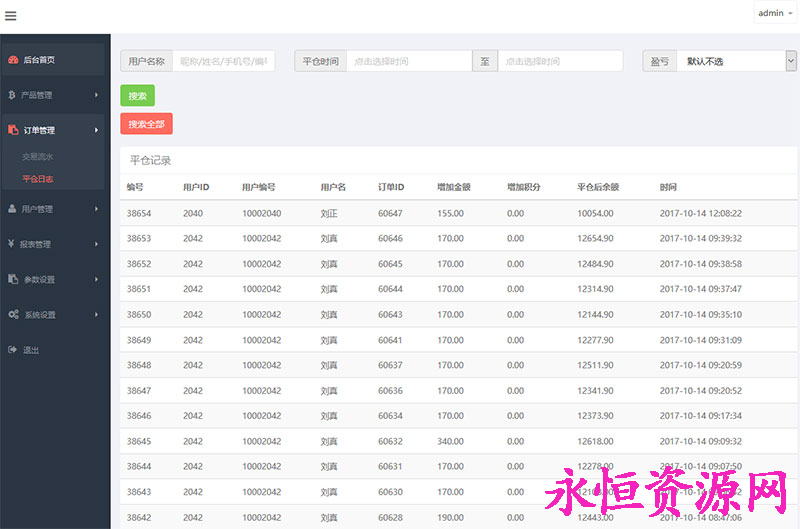Click the 订单ID column header

click(391, 187)
